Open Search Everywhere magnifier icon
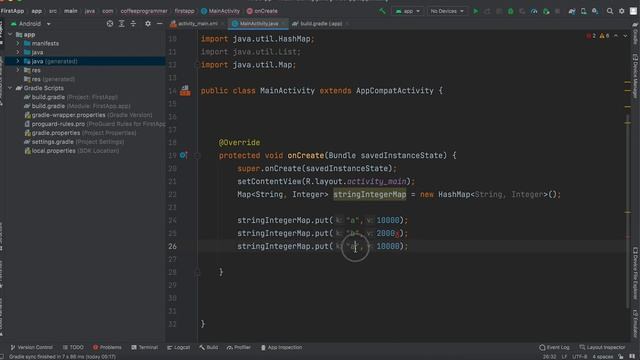Screen dimensions: 640x360 tap(610, 11)
